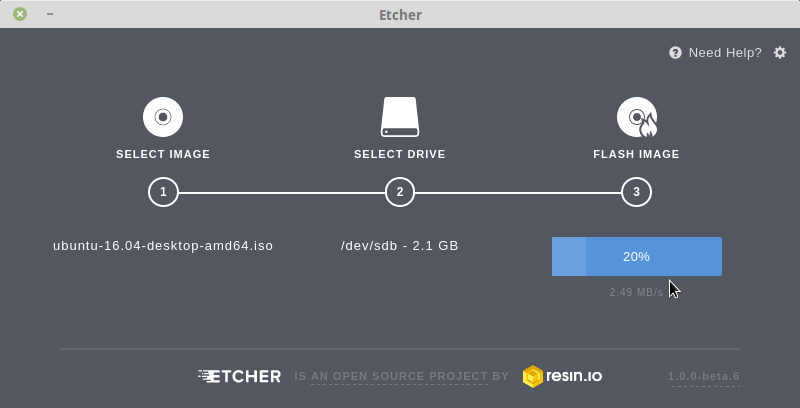Click the Flash Image flame icon
This screenshot has height=408, width=800.
(x=636, y=117)
